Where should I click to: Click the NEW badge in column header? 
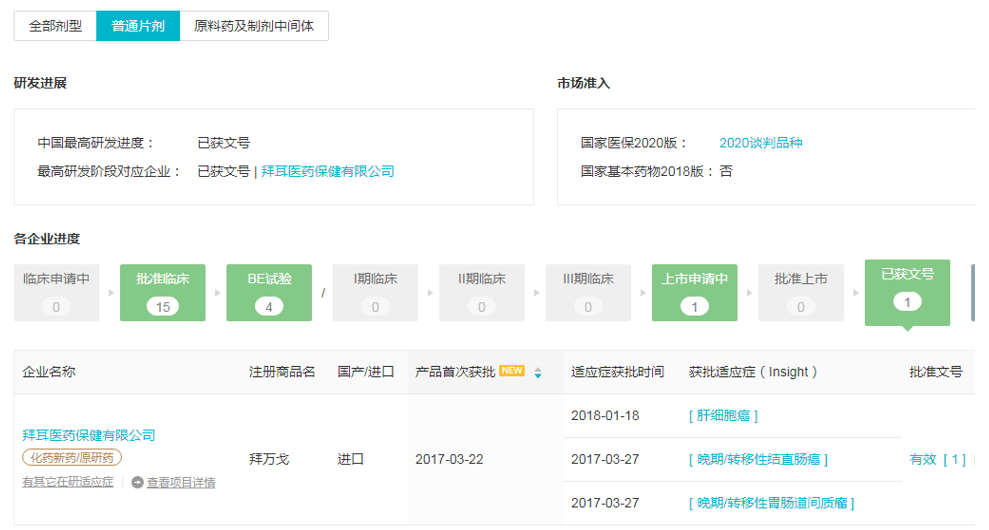pos(512,371)
